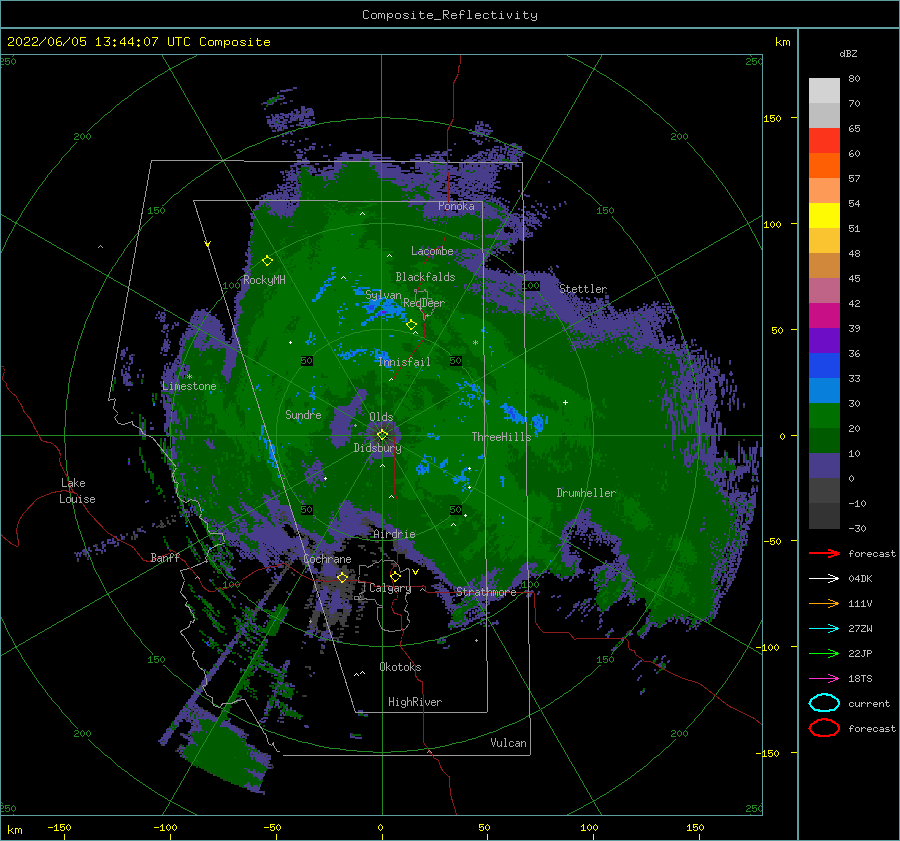The height and width of the screenshot is (841, 900).
Task: Click the yellow swatch in dBZ legend
Action: coord(824,215)
